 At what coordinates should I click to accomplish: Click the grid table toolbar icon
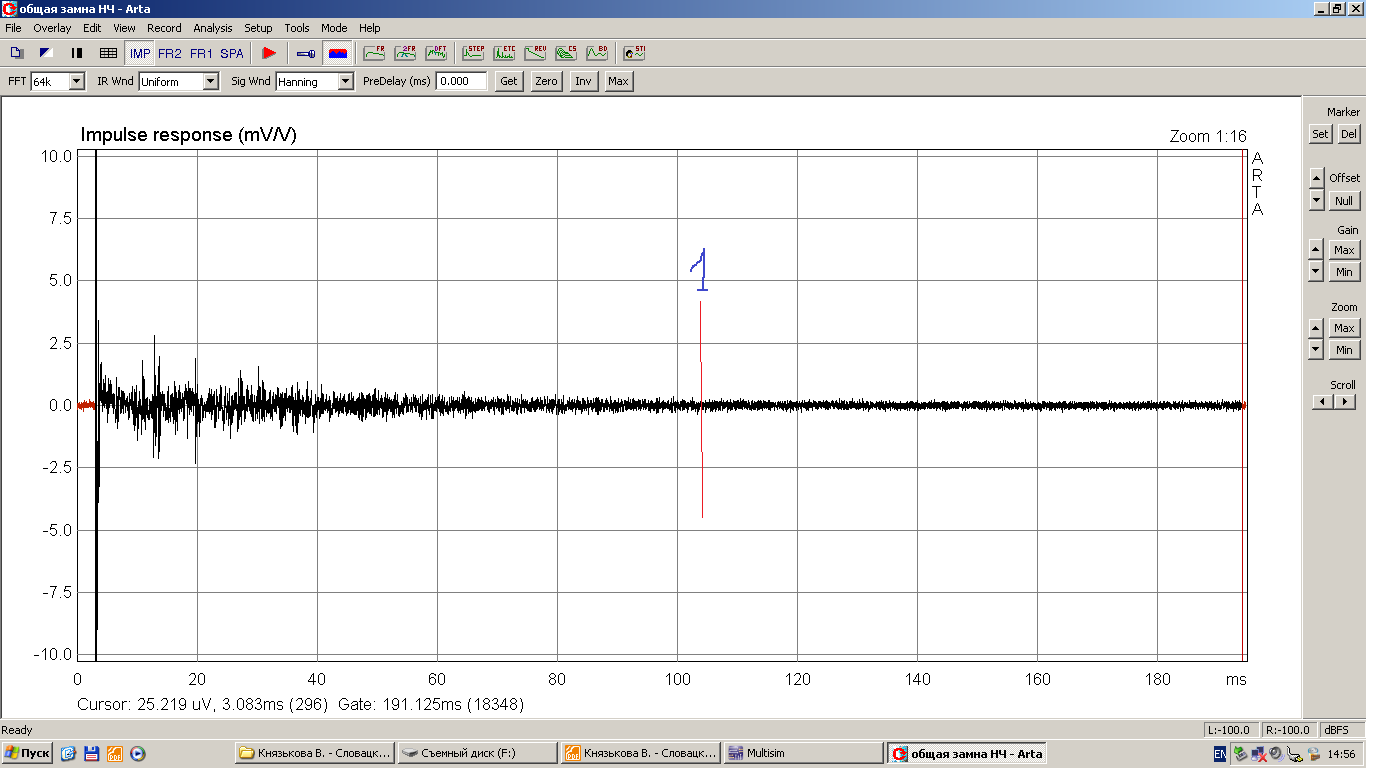point(108,53)
